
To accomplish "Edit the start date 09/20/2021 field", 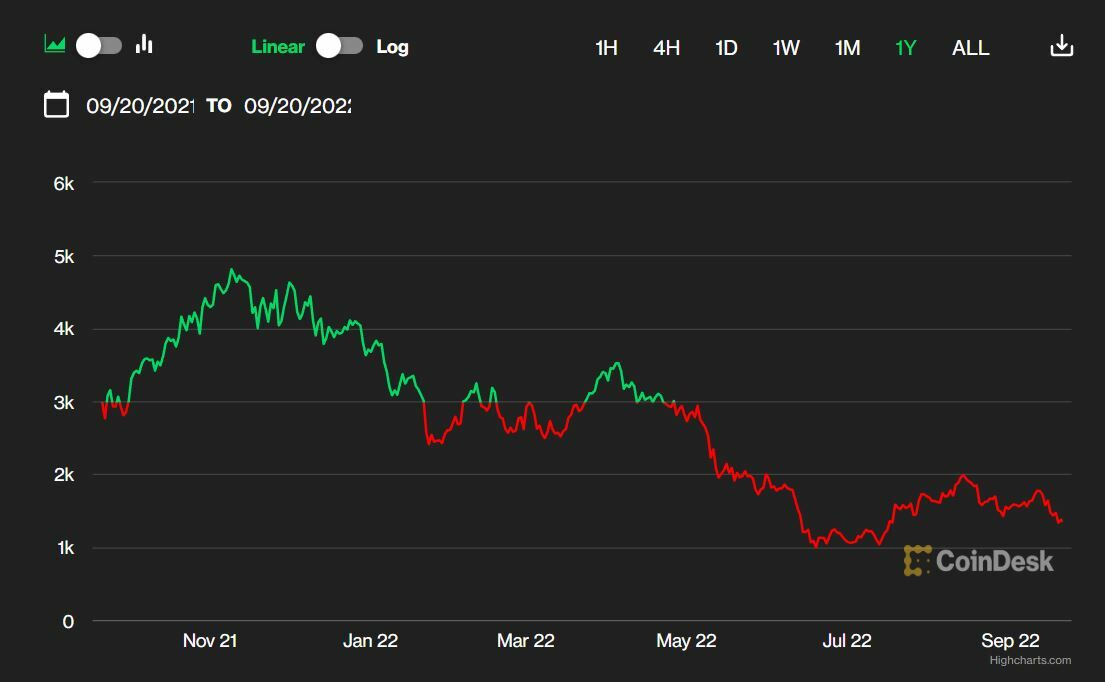I will [x=140, y=106].
